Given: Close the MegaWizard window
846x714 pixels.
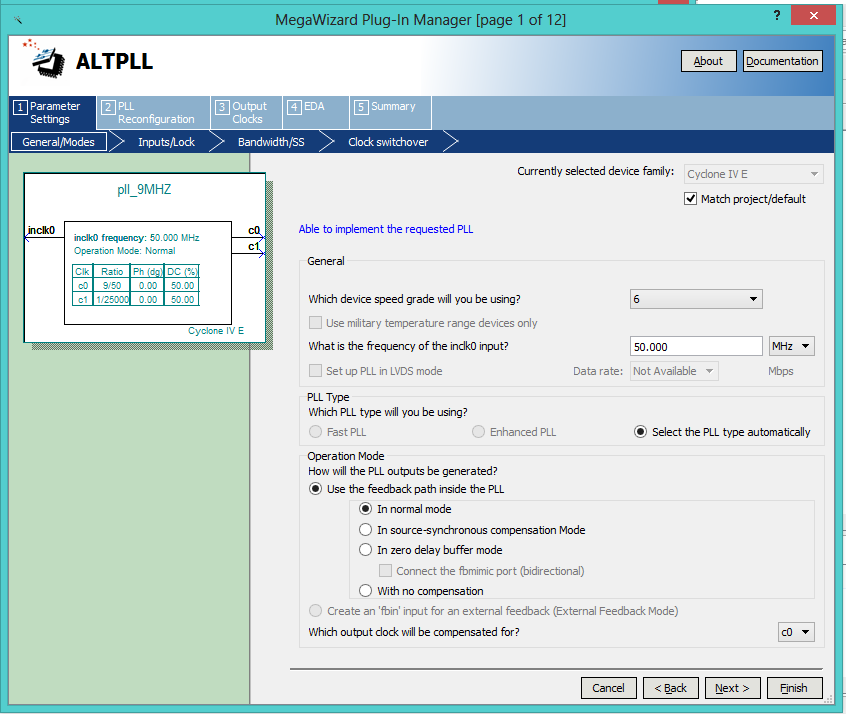Looking at the screenshot, I should coord(813,15).
